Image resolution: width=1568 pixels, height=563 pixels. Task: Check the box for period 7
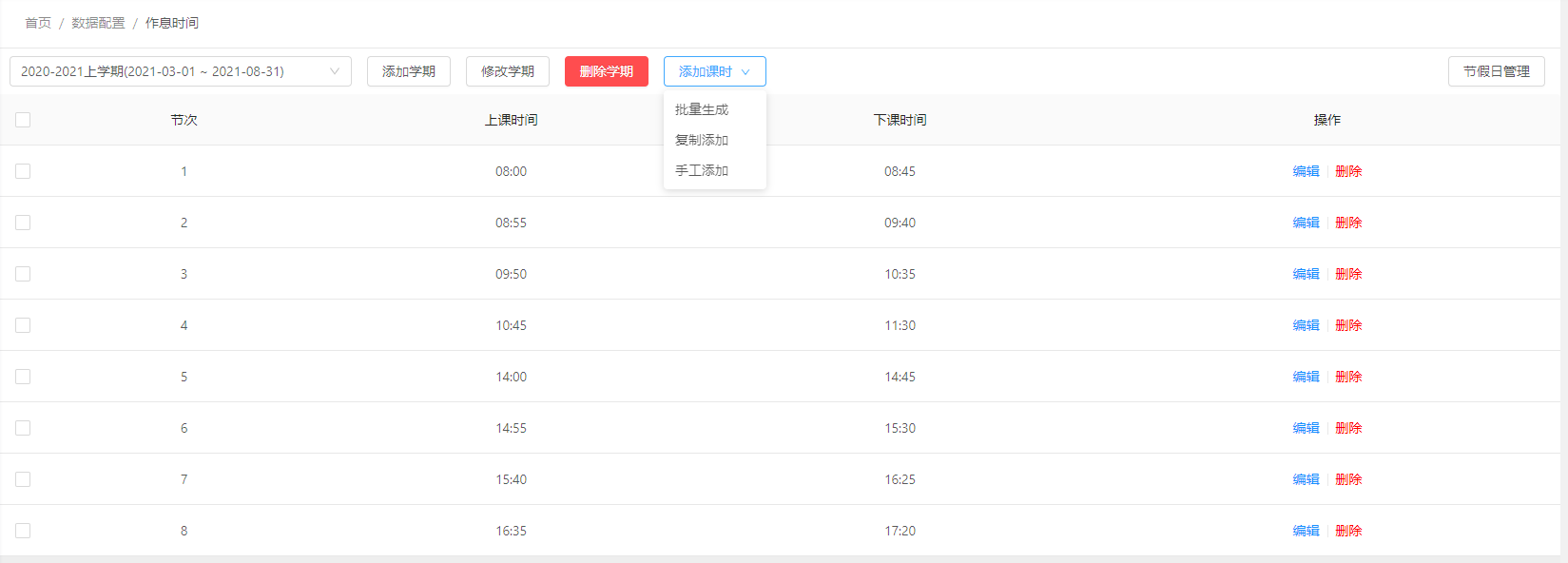pyautogui.click(x=23, y=479)
